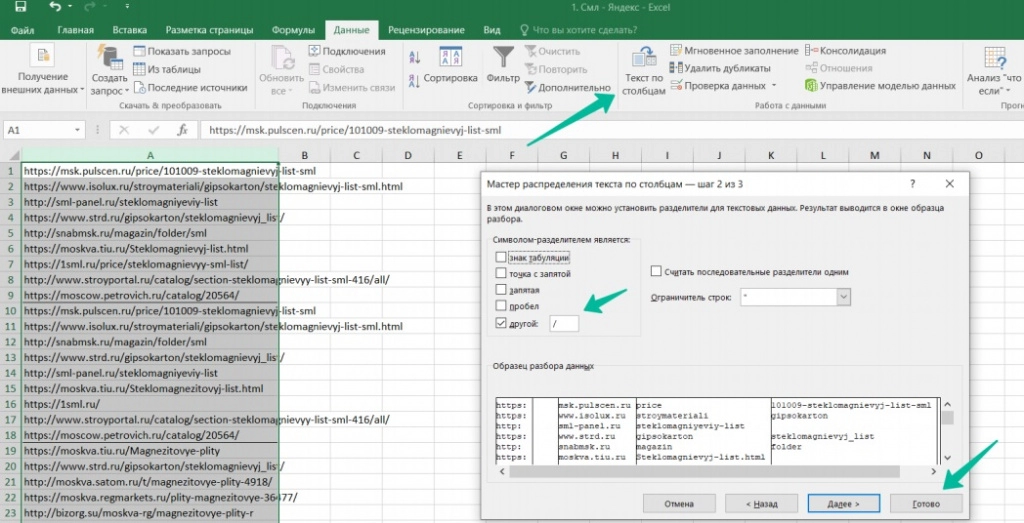Screen dimensions: 1024x523
Task: Click the Redo arrow icon
Action: 90,7
